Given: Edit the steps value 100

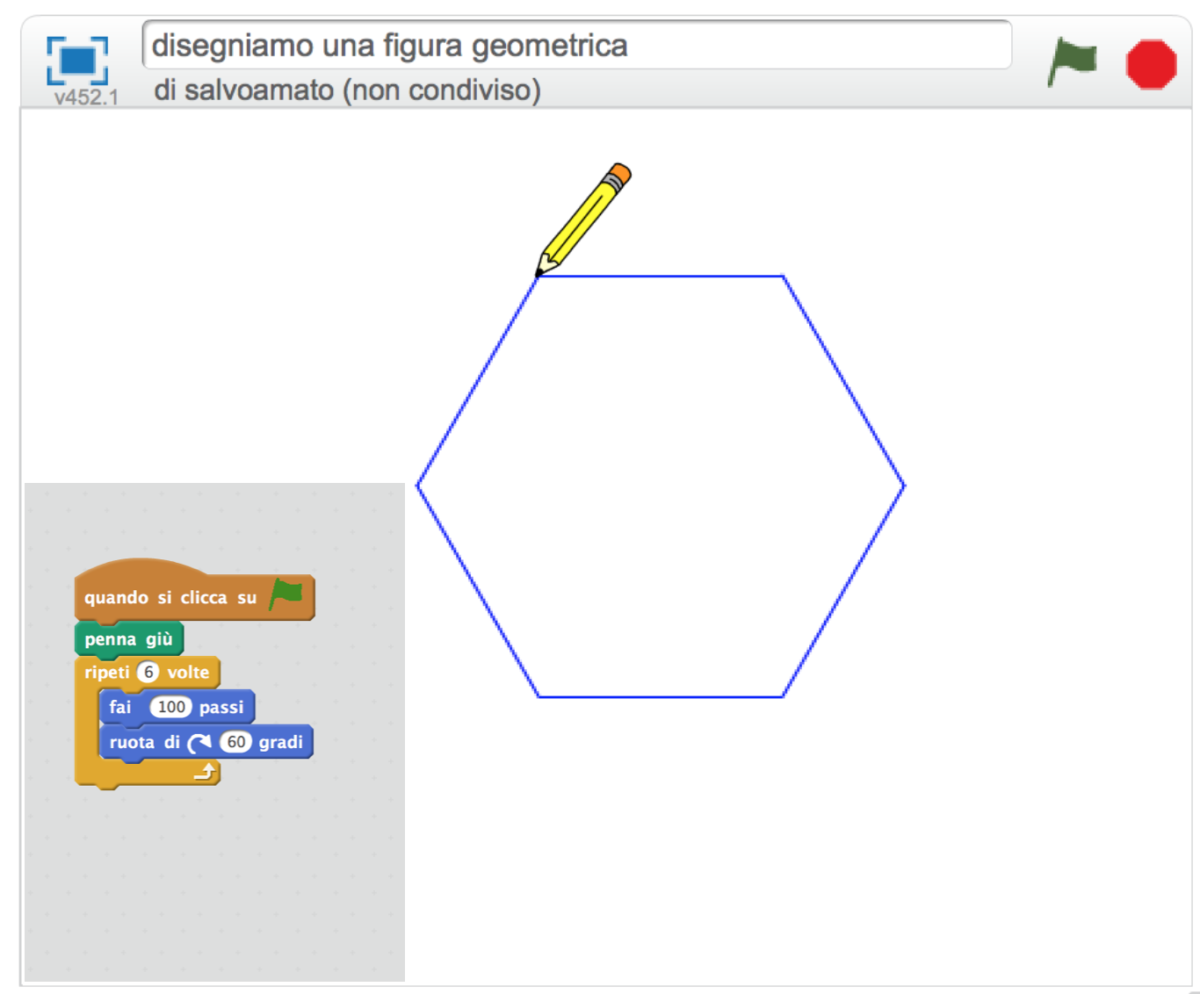Looking at the screenshot, I should pyautogui.click(x=170, y=707).
